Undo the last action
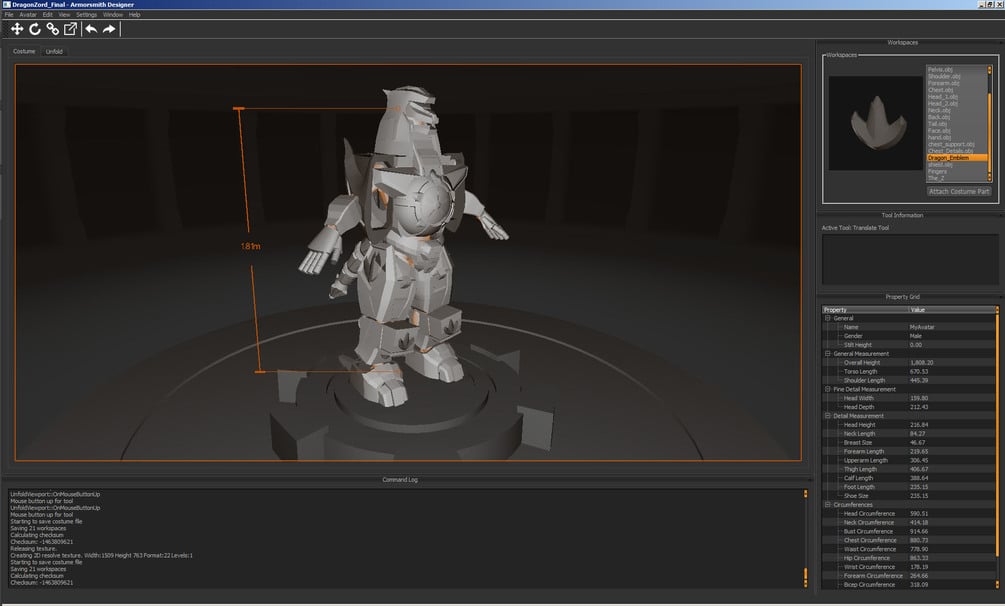Image resolution: width=1005 pixels, height=606 pixels. tap(91, 29)
